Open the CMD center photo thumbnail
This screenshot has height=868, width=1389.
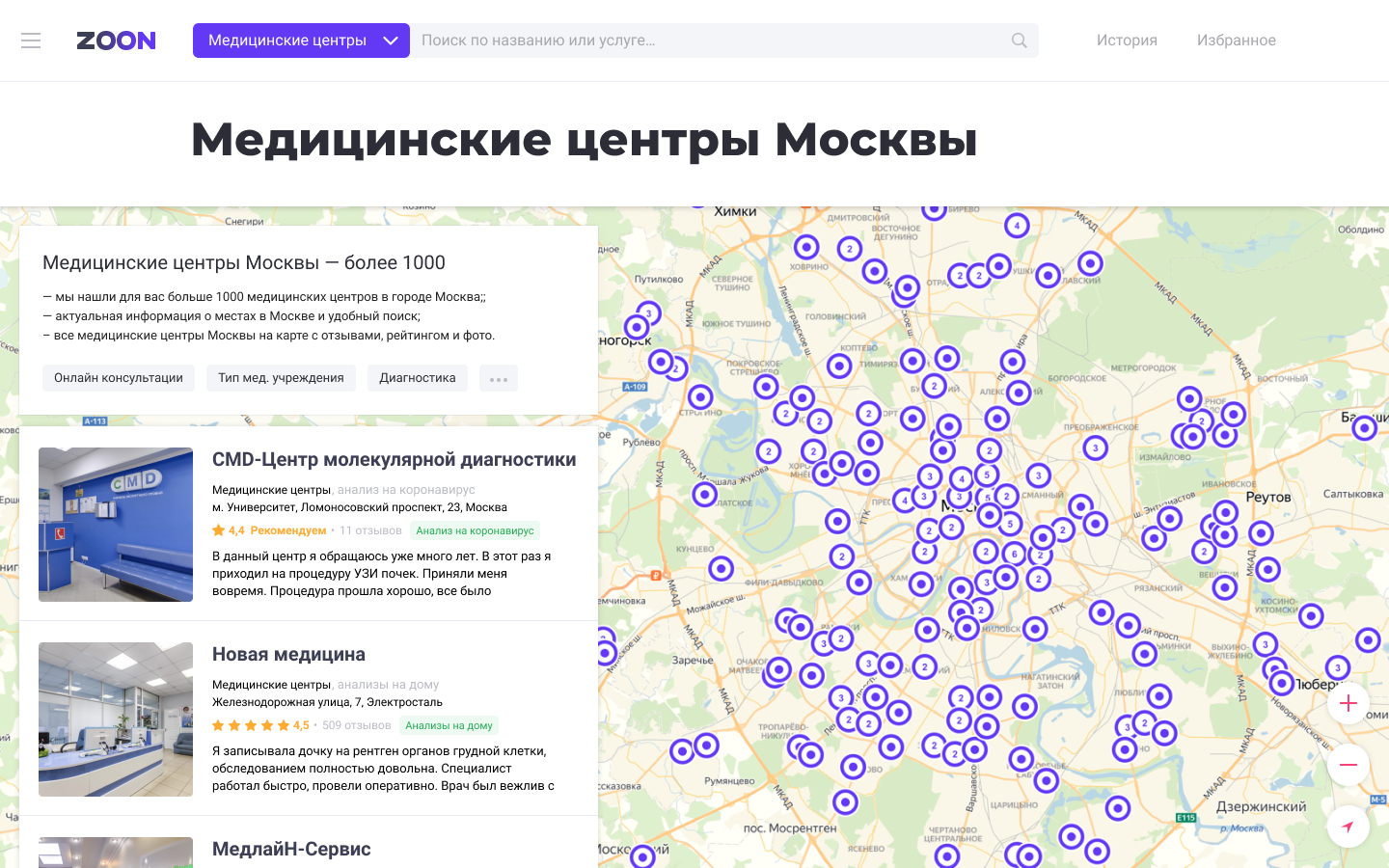click(116, 525)
